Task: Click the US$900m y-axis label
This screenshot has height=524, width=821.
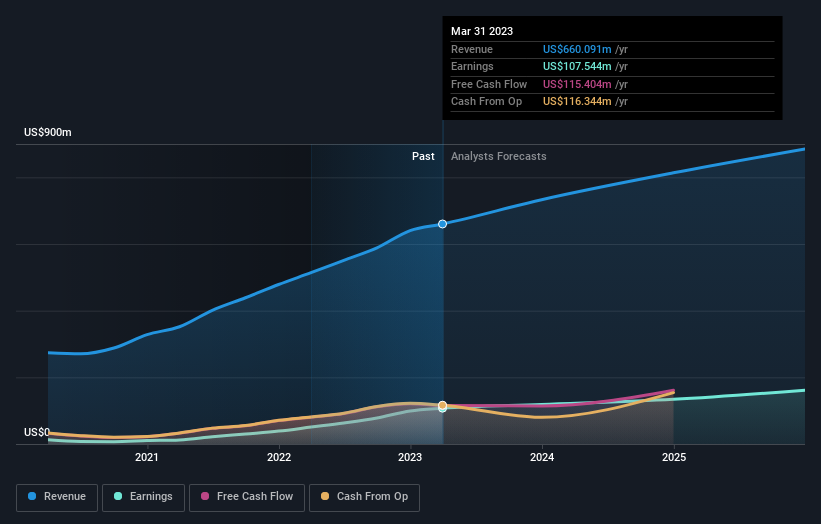Action: [x=48, y=132]
